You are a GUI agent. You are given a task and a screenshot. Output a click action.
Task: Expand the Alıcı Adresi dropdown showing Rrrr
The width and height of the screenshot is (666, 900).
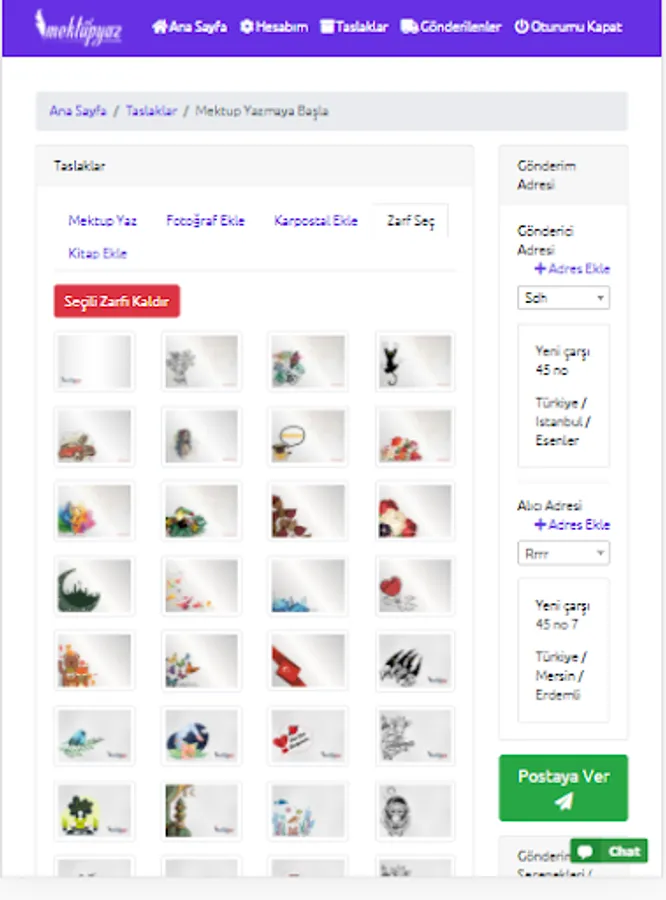563,553
